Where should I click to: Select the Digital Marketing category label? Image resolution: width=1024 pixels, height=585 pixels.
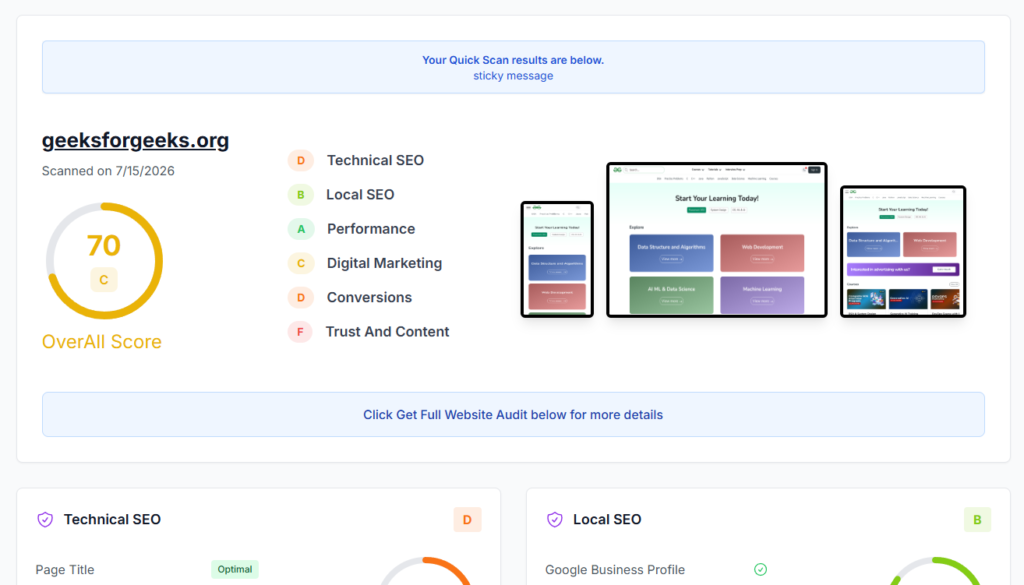(x=385, y=263)
